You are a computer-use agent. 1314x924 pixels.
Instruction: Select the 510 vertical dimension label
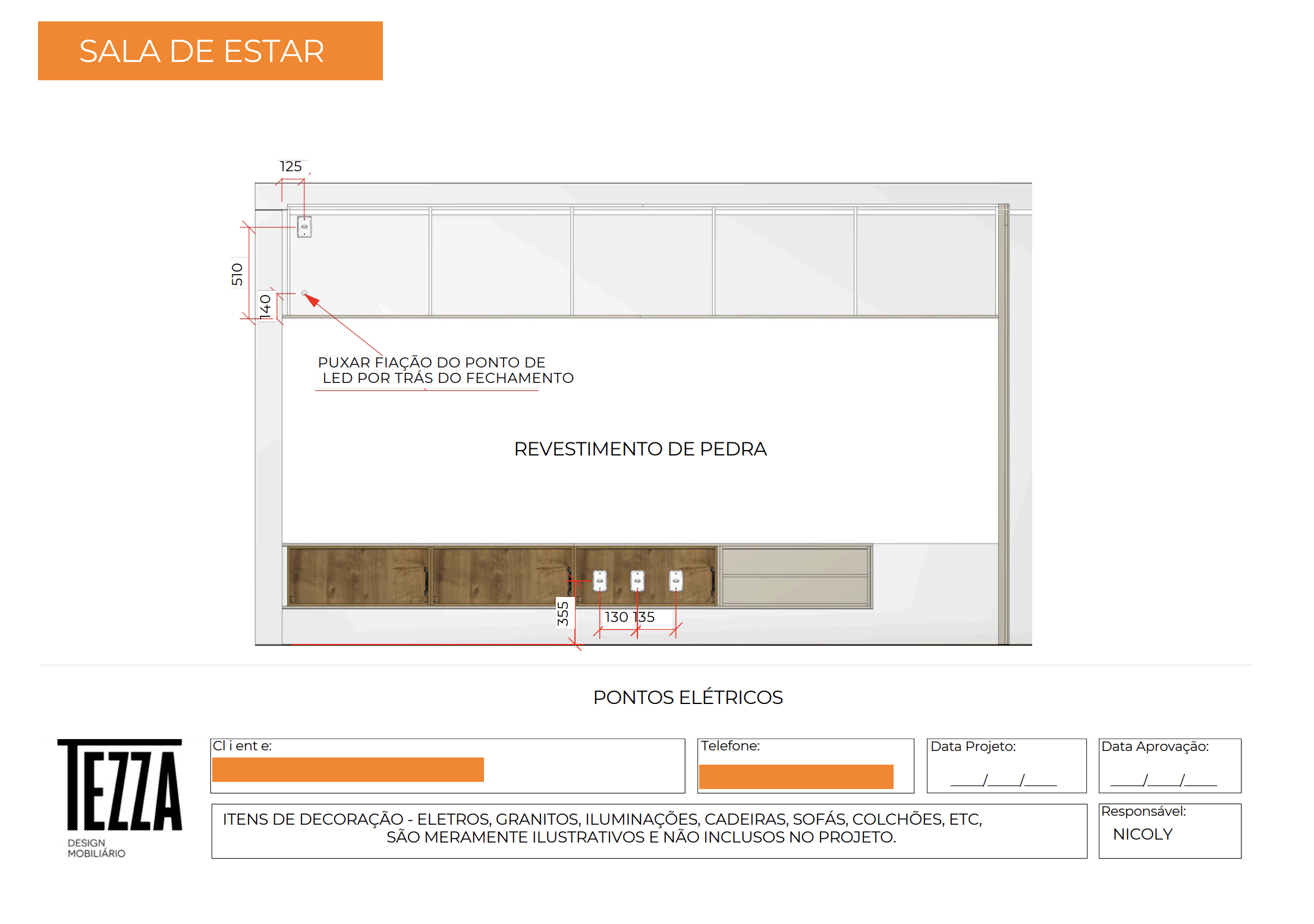(x=237, y=274)
